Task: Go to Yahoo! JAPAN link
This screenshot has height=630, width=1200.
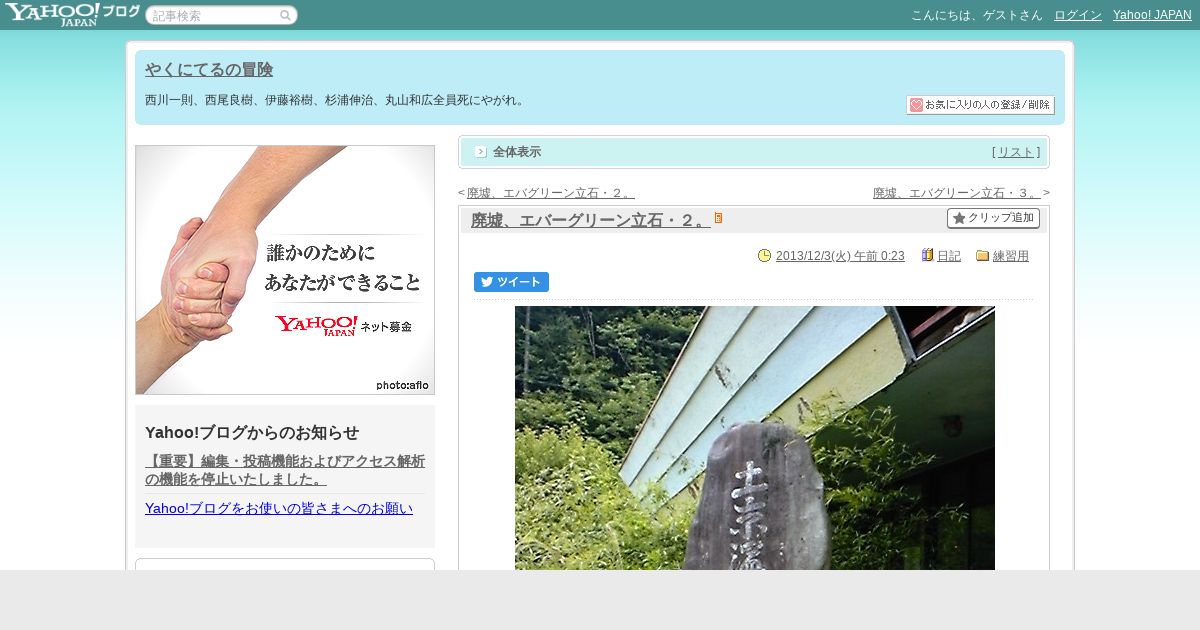Action: click(x=1152, y=15)
